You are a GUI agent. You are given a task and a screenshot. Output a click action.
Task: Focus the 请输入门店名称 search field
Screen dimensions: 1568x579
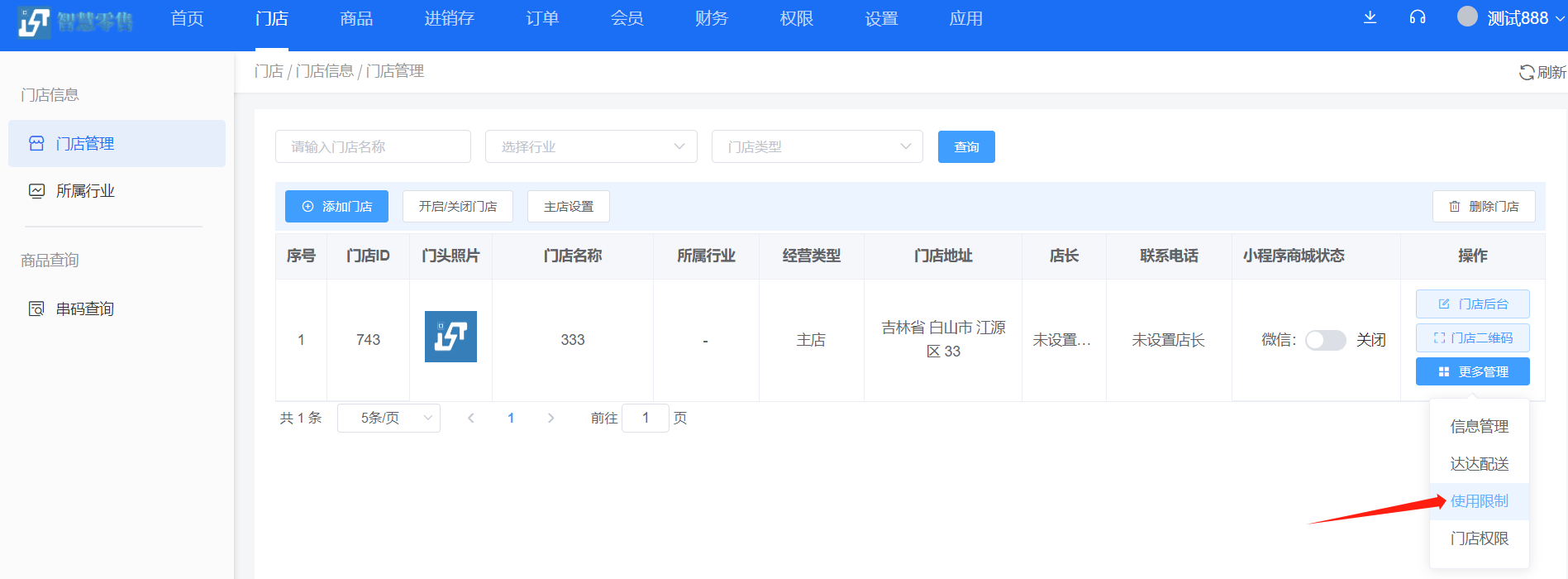tap(373, 146)
